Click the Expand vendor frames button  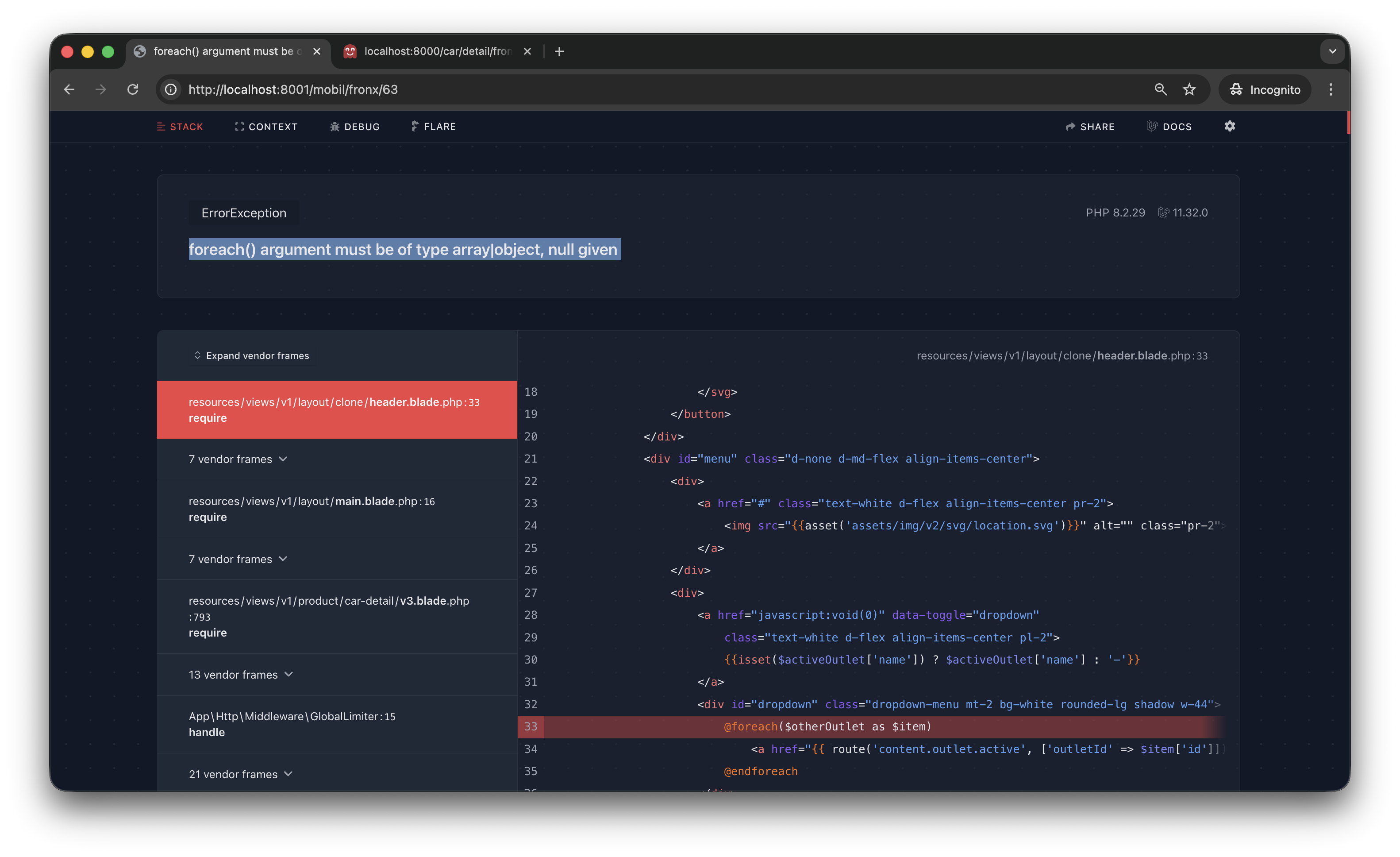(x=252, y=355)
